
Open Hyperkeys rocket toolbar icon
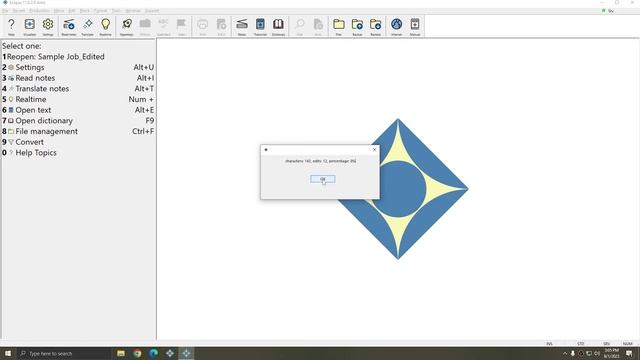click(x=127, y=27)
